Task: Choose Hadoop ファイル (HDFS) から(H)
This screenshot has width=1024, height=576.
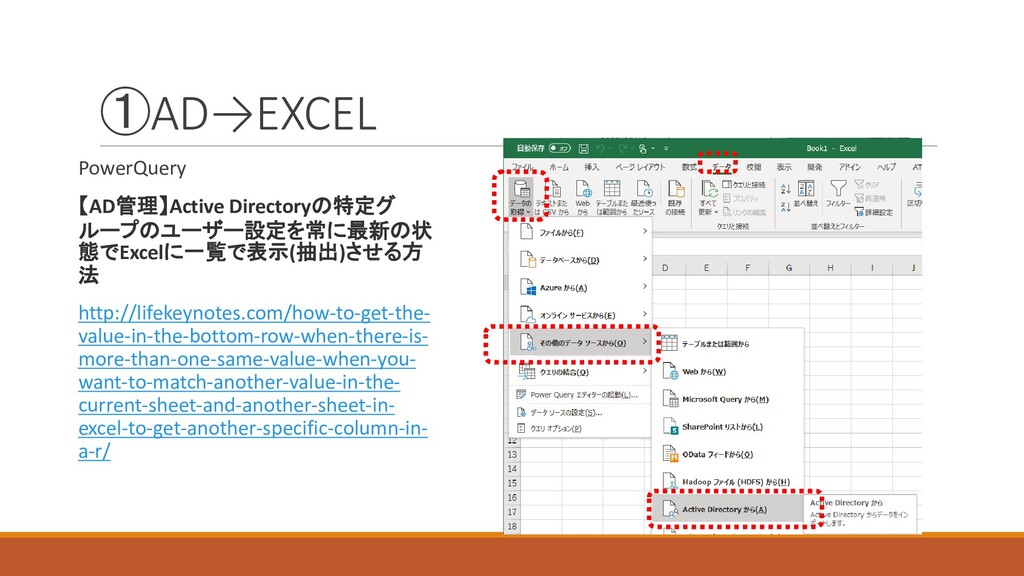Action: (x=728, y=481)
